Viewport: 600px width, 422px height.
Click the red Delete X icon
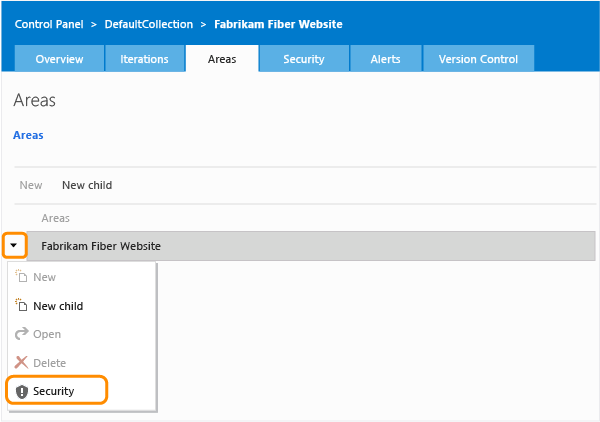coord(21,362)
